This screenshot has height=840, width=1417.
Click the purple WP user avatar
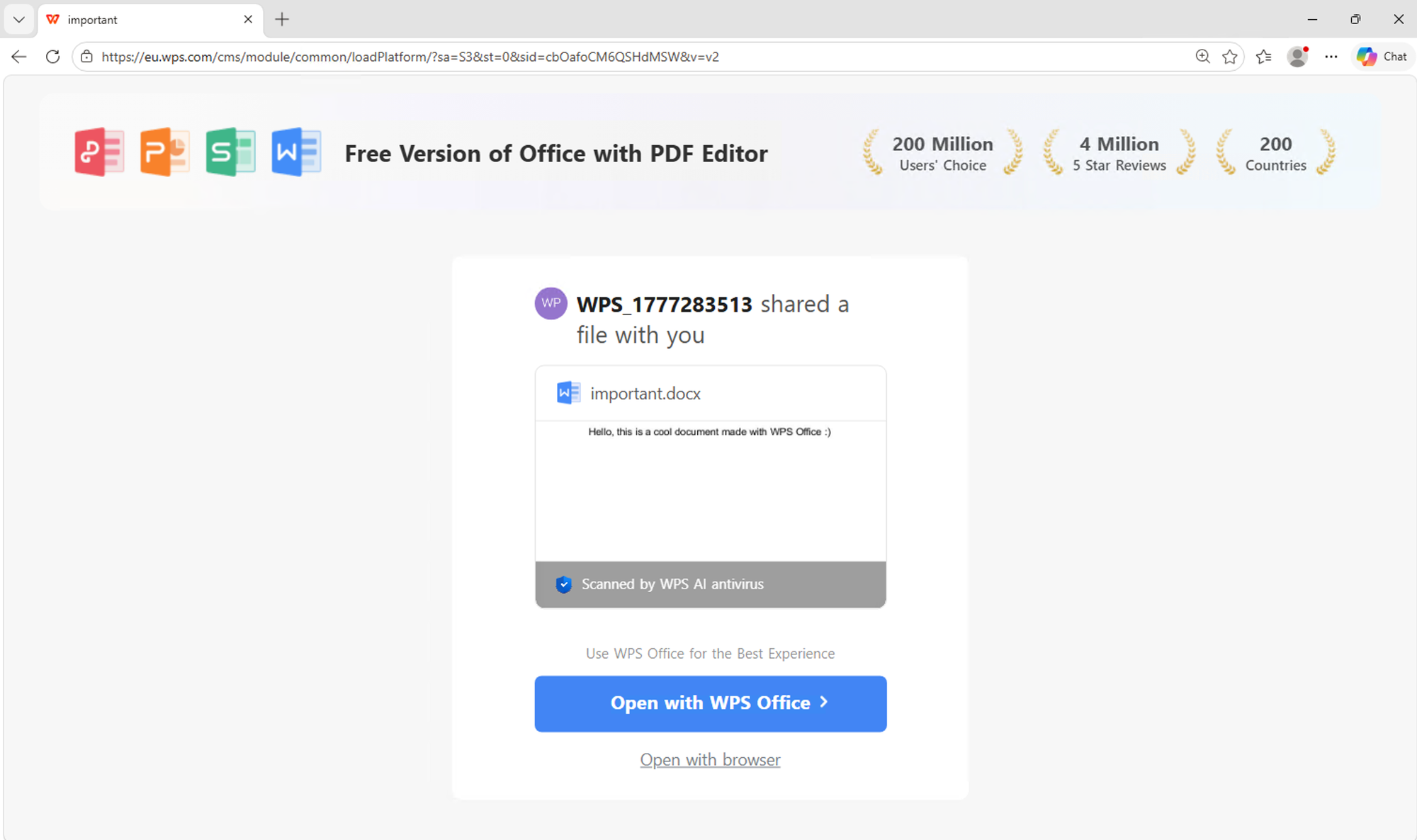[x=551, y=303]
